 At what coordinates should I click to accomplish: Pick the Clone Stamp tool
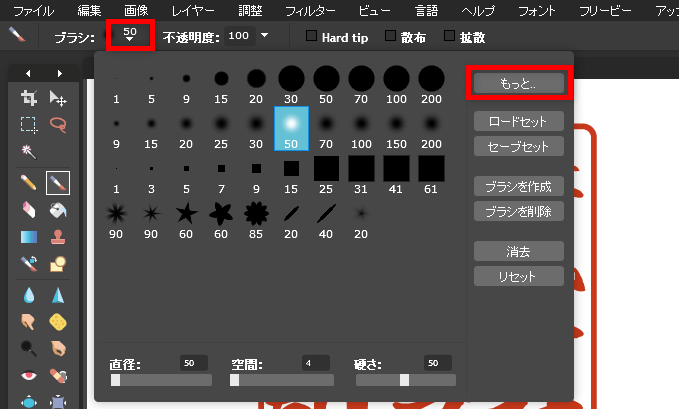(x=58, y=237)
